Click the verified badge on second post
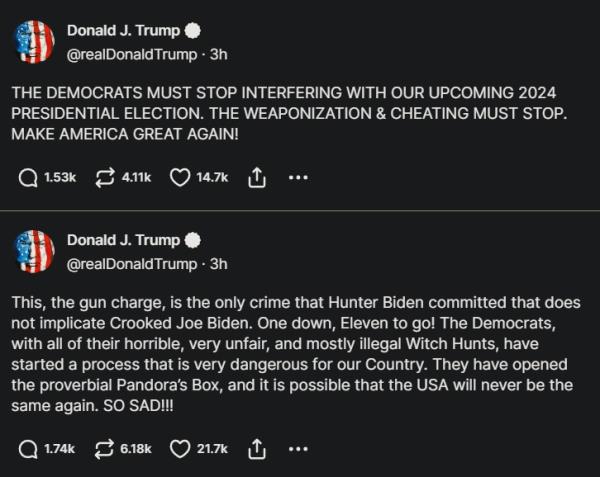Screen dimensions: 600x477 (x=194, y=241)
